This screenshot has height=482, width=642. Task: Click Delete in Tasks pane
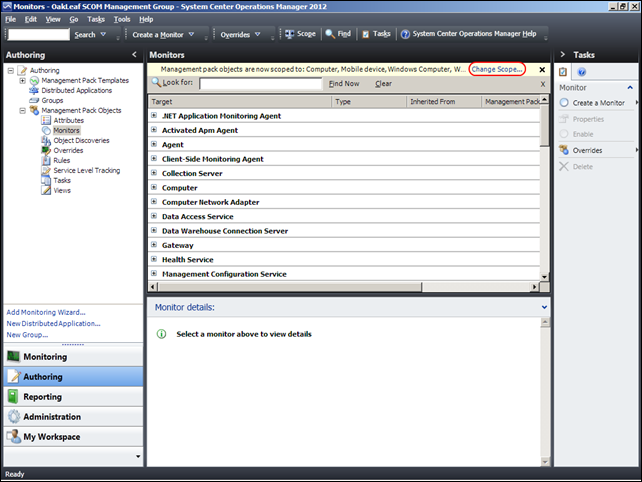pos(582,167)
